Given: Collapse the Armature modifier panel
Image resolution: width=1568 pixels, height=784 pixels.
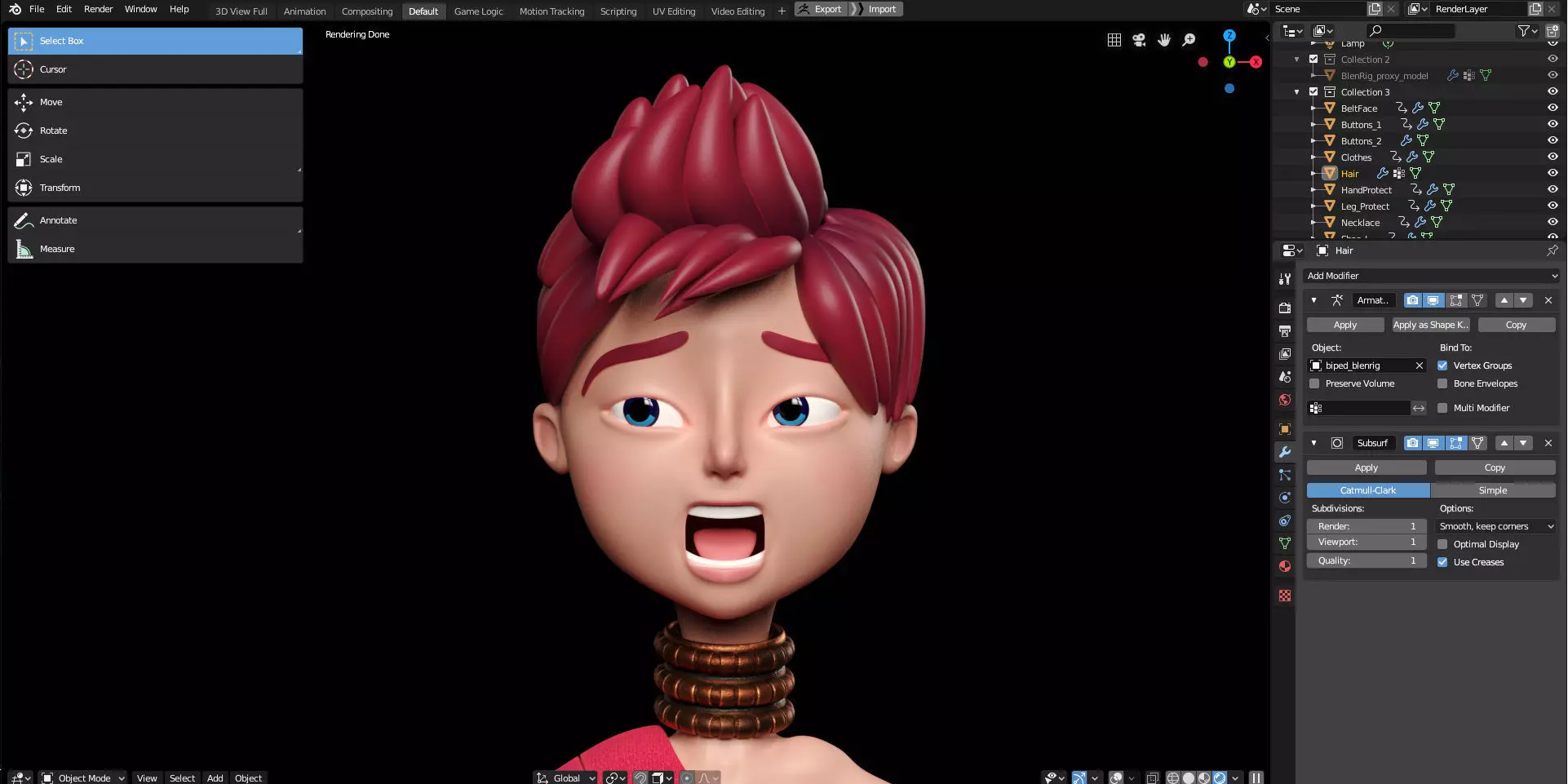Looking at the screenshot, I should [x=1313, y=300].
